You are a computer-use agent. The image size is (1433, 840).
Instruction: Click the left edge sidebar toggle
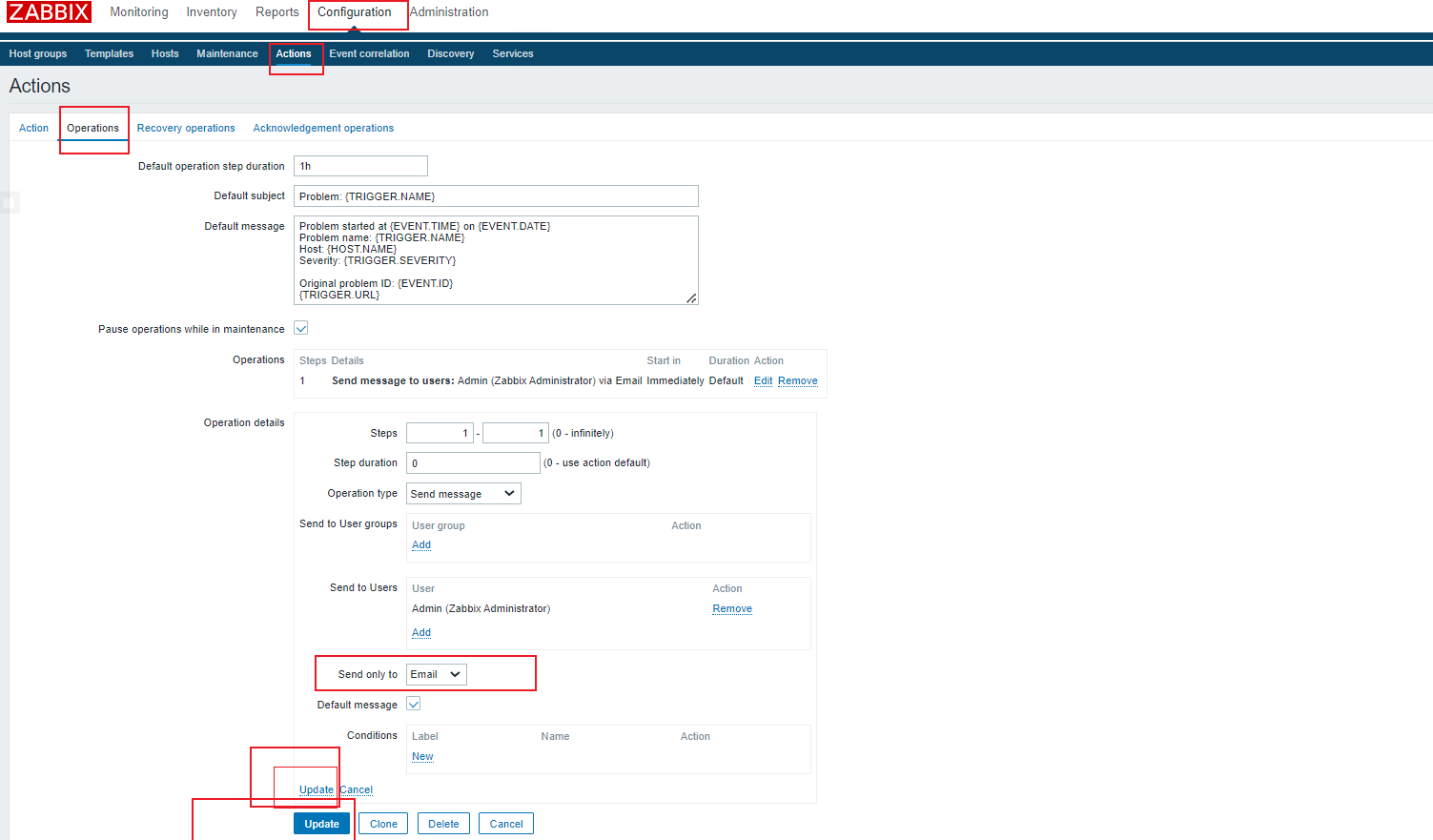(x=9, y=202)
